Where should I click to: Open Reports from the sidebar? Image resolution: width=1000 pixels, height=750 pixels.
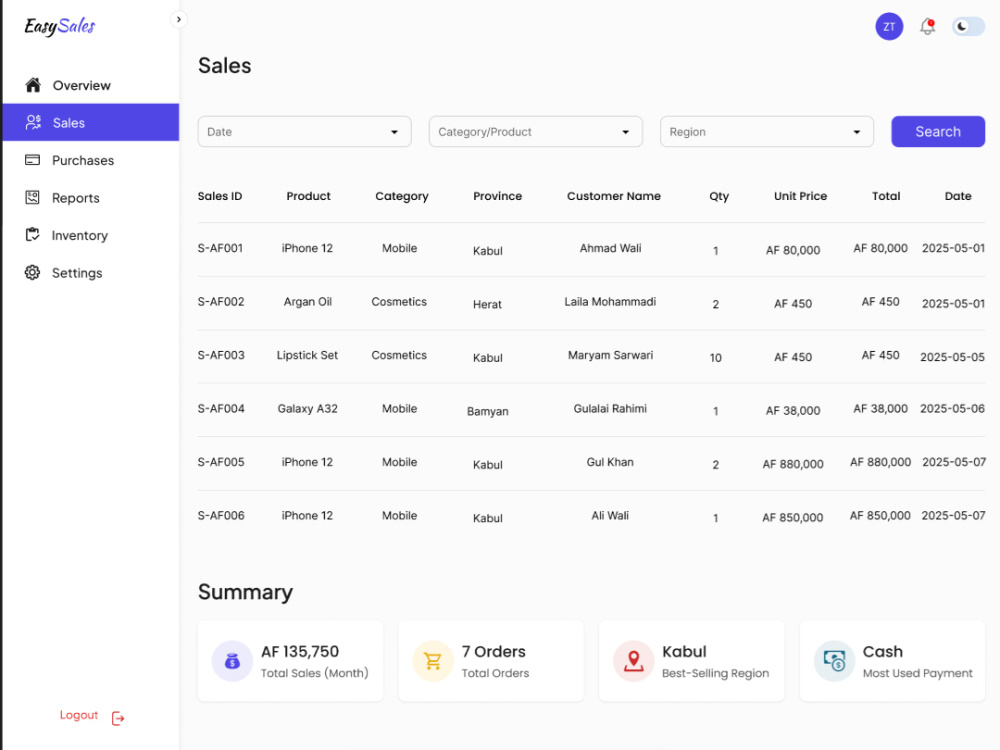pyautogui.click(x=91, y=198)
